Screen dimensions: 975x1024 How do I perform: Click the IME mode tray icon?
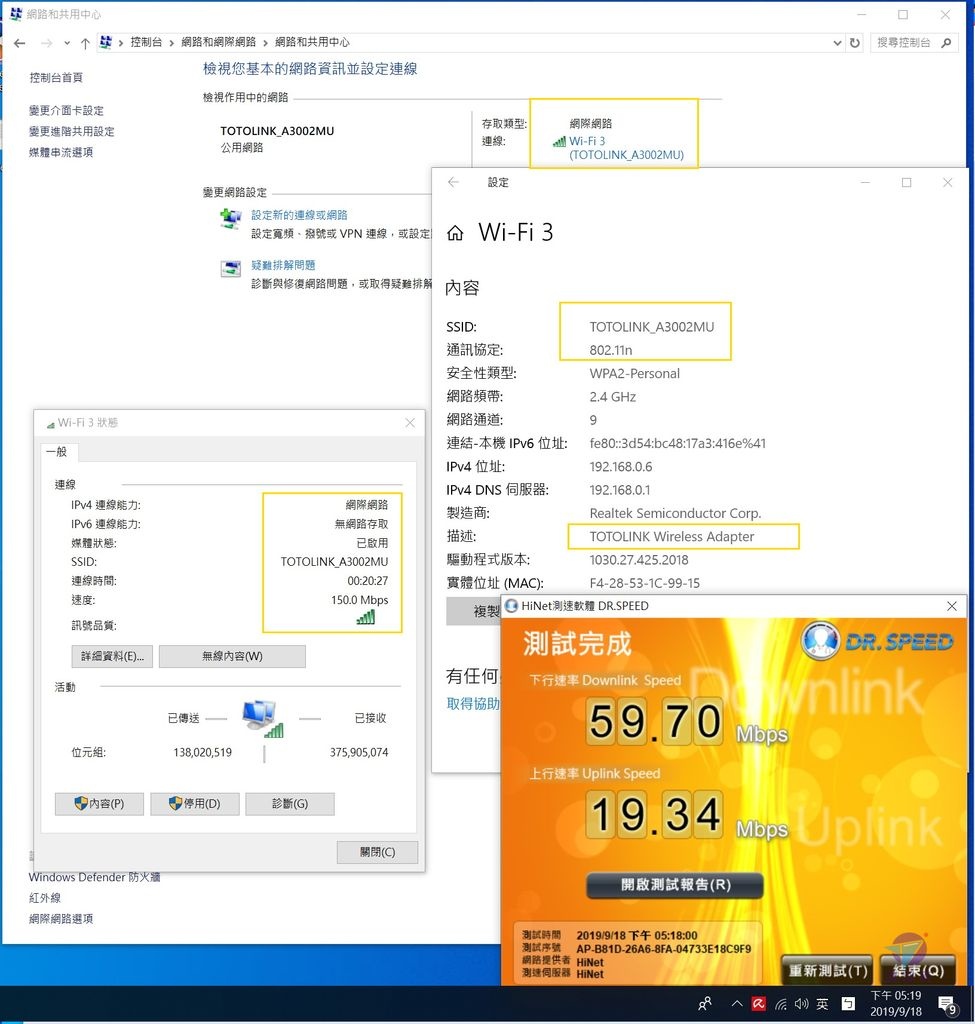click(848, 1004)
